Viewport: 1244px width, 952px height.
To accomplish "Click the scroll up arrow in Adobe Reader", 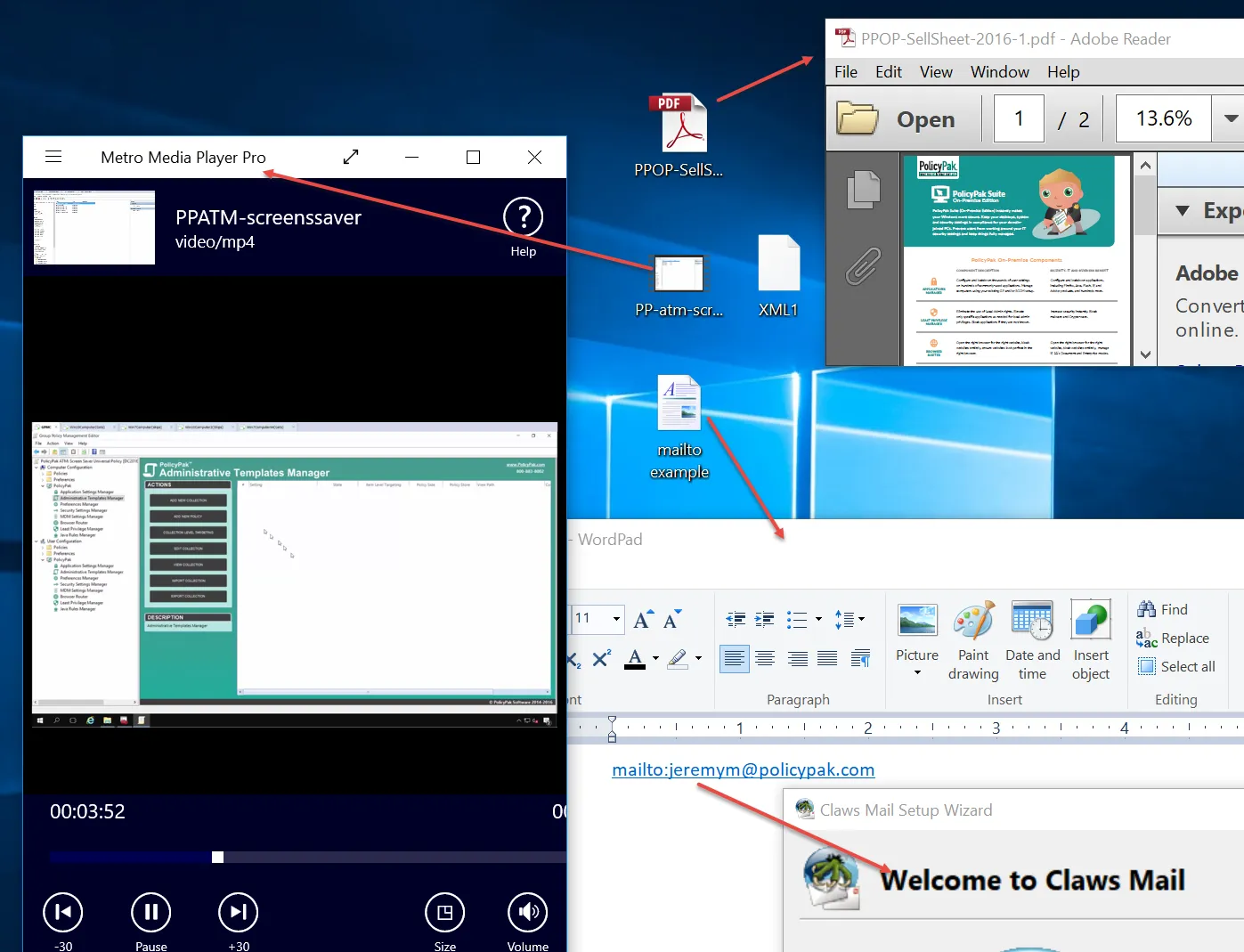I will (x=1145, y=166).
